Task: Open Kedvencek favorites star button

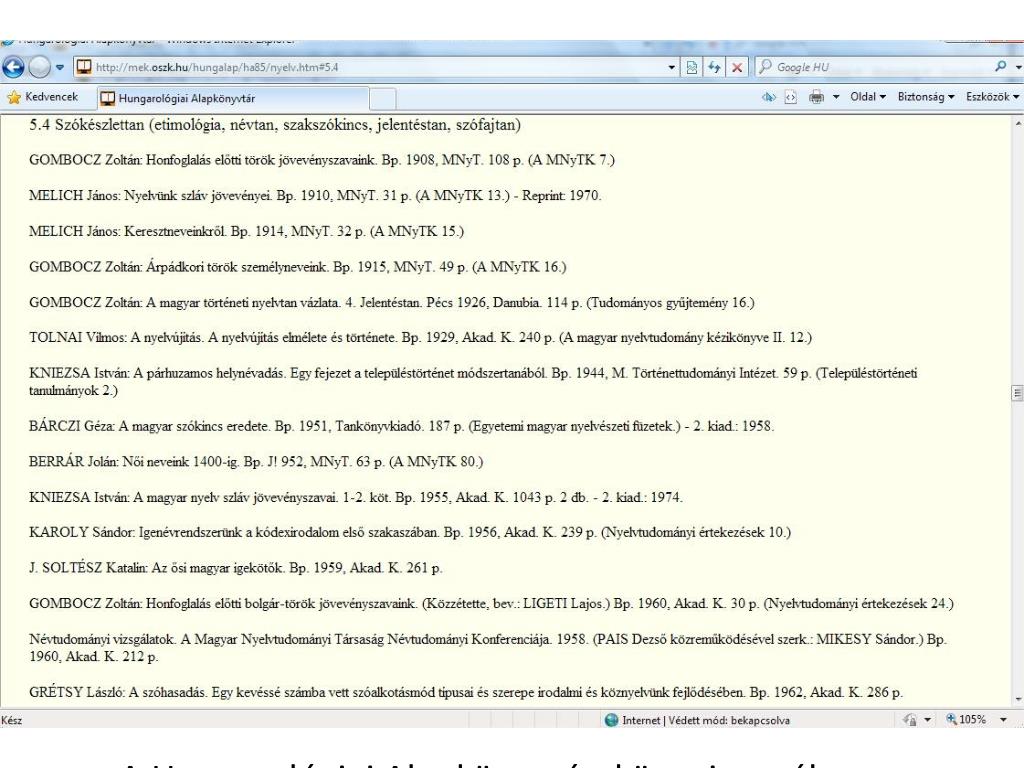Action: (42, 97)
